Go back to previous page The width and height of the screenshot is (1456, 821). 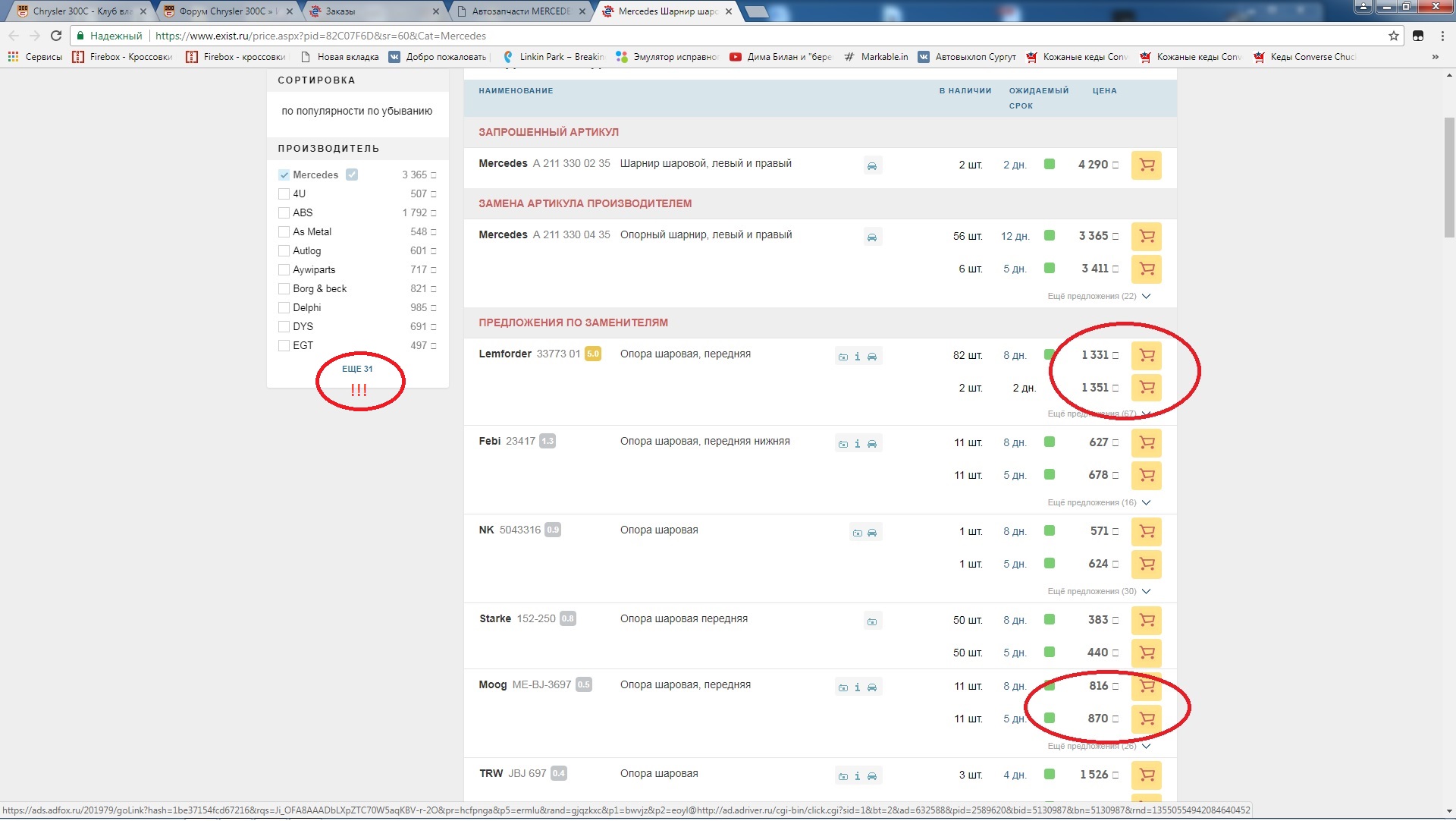tap(14, 36)
